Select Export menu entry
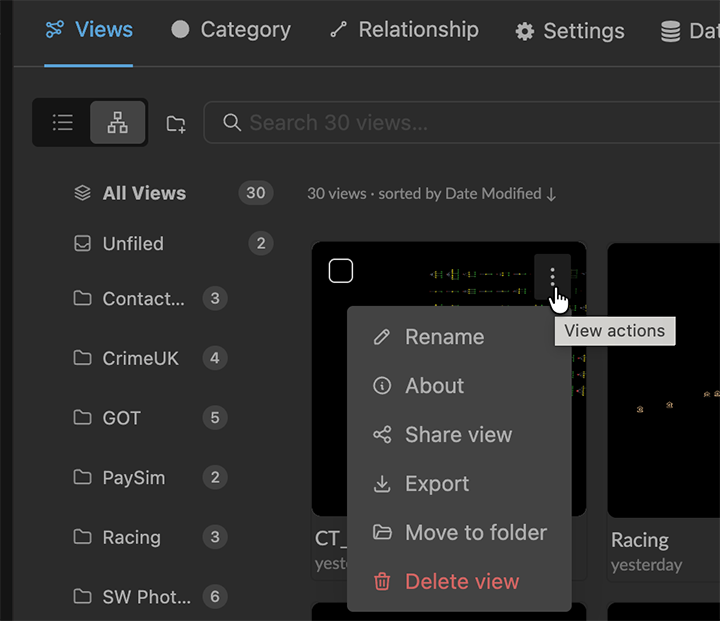 459,484
